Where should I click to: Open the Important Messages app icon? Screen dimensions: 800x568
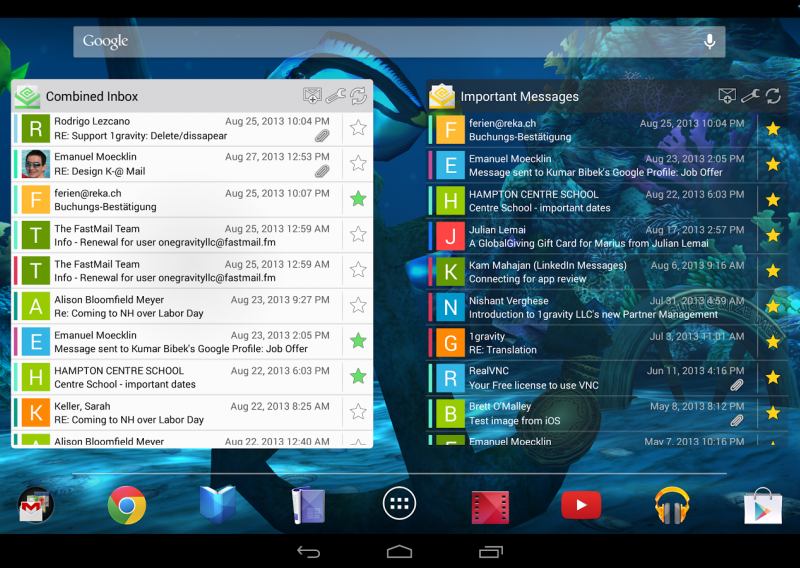(442, 96)
